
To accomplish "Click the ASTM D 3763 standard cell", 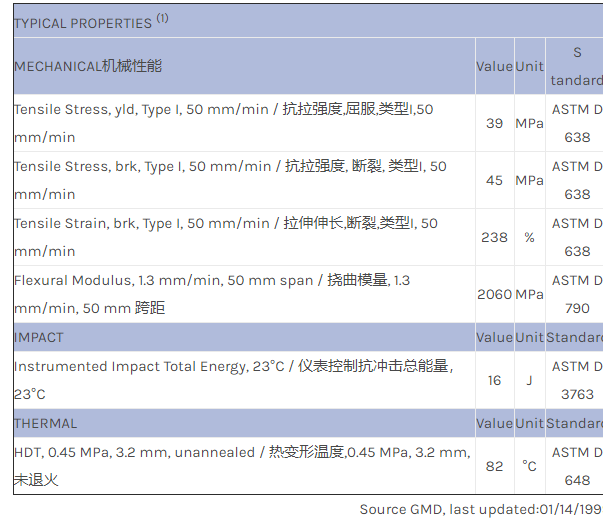I will pos(576,380).
